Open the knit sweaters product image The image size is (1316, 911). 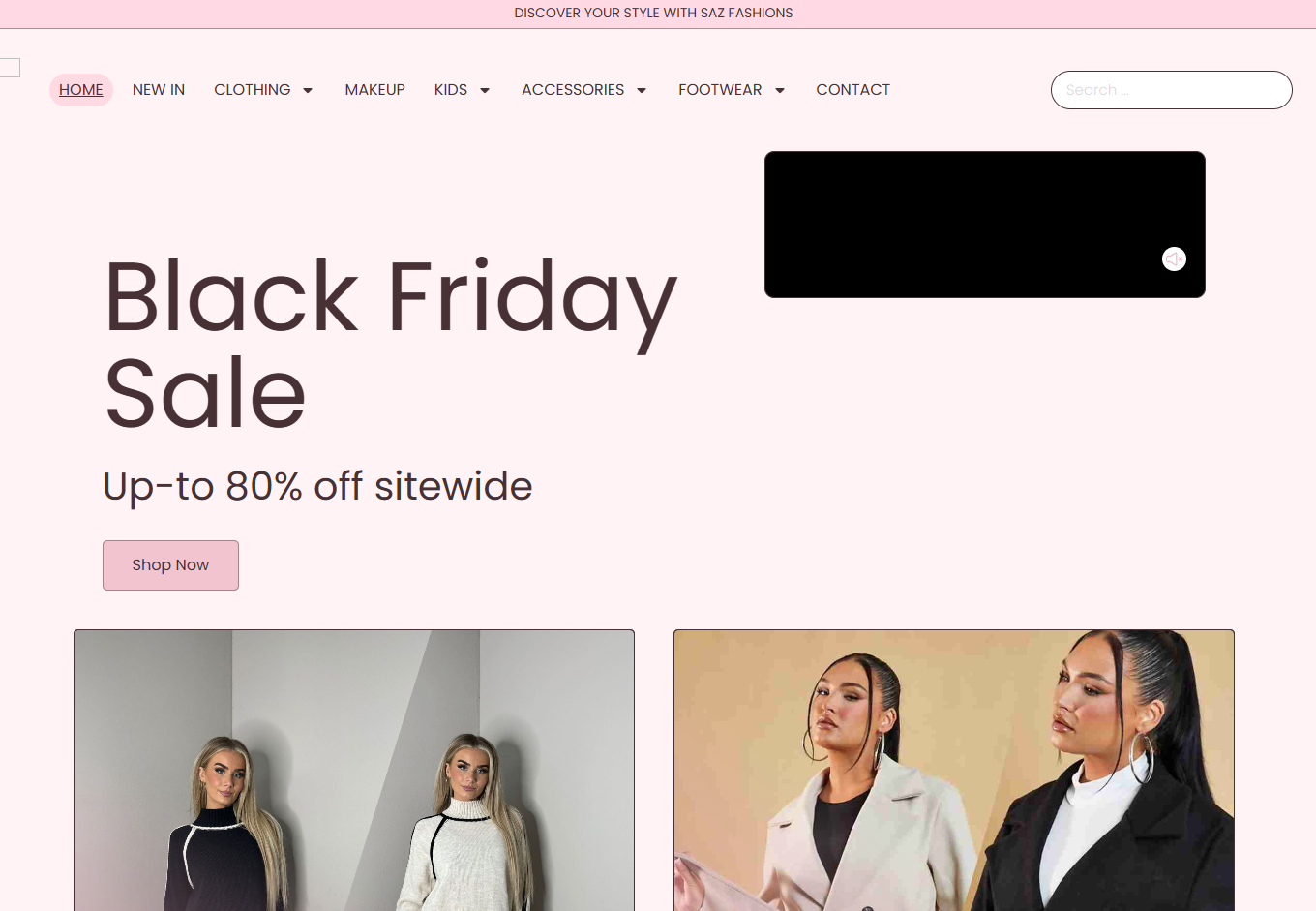coord(354,771)
